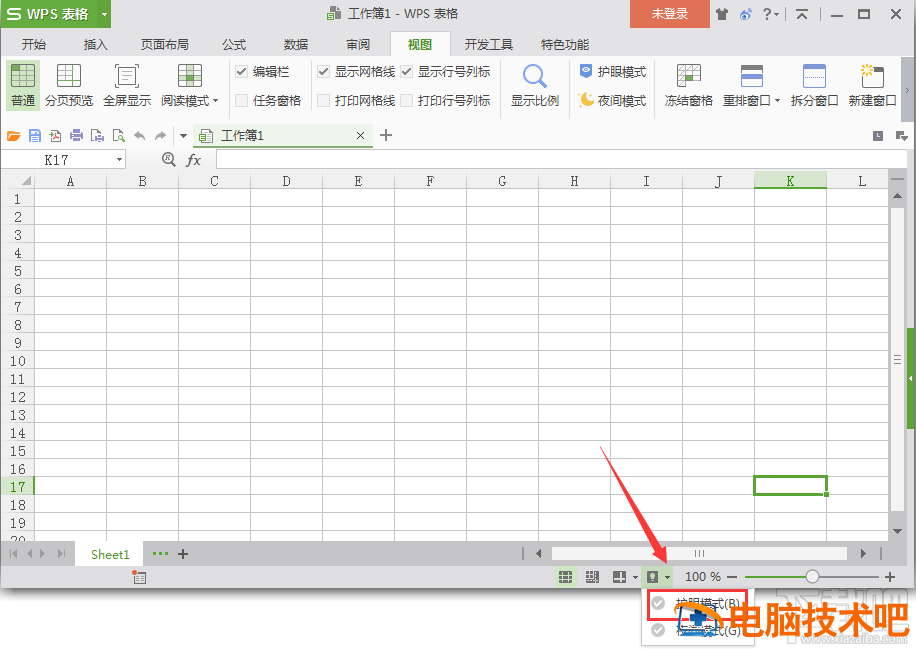
Task: Open the skin (shirt) icon in title bar
Action: [x=722, y=14]
